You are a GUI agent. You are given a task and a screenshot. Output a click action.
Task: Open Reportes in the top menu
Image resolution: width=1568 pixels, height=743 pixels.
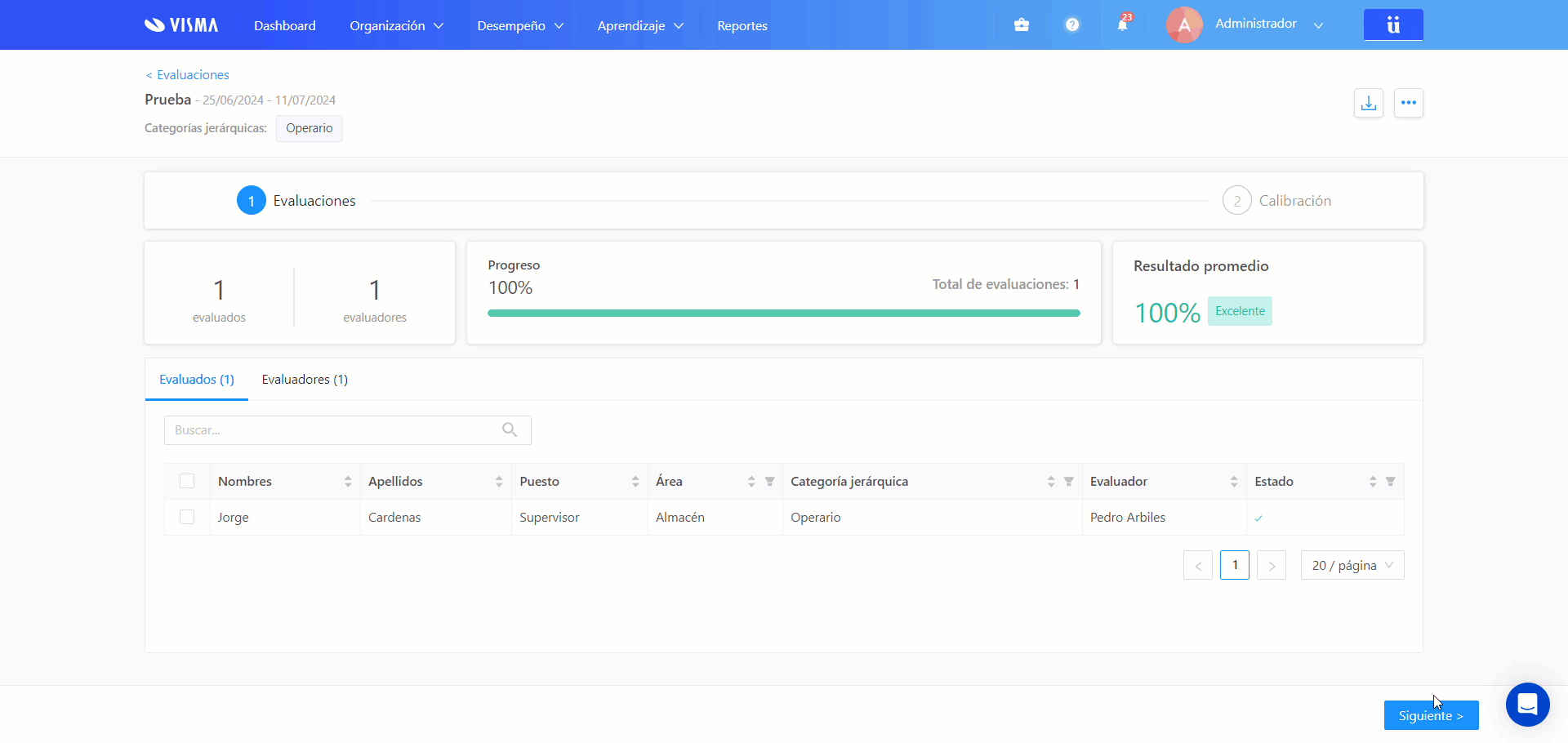click(742, 25)
